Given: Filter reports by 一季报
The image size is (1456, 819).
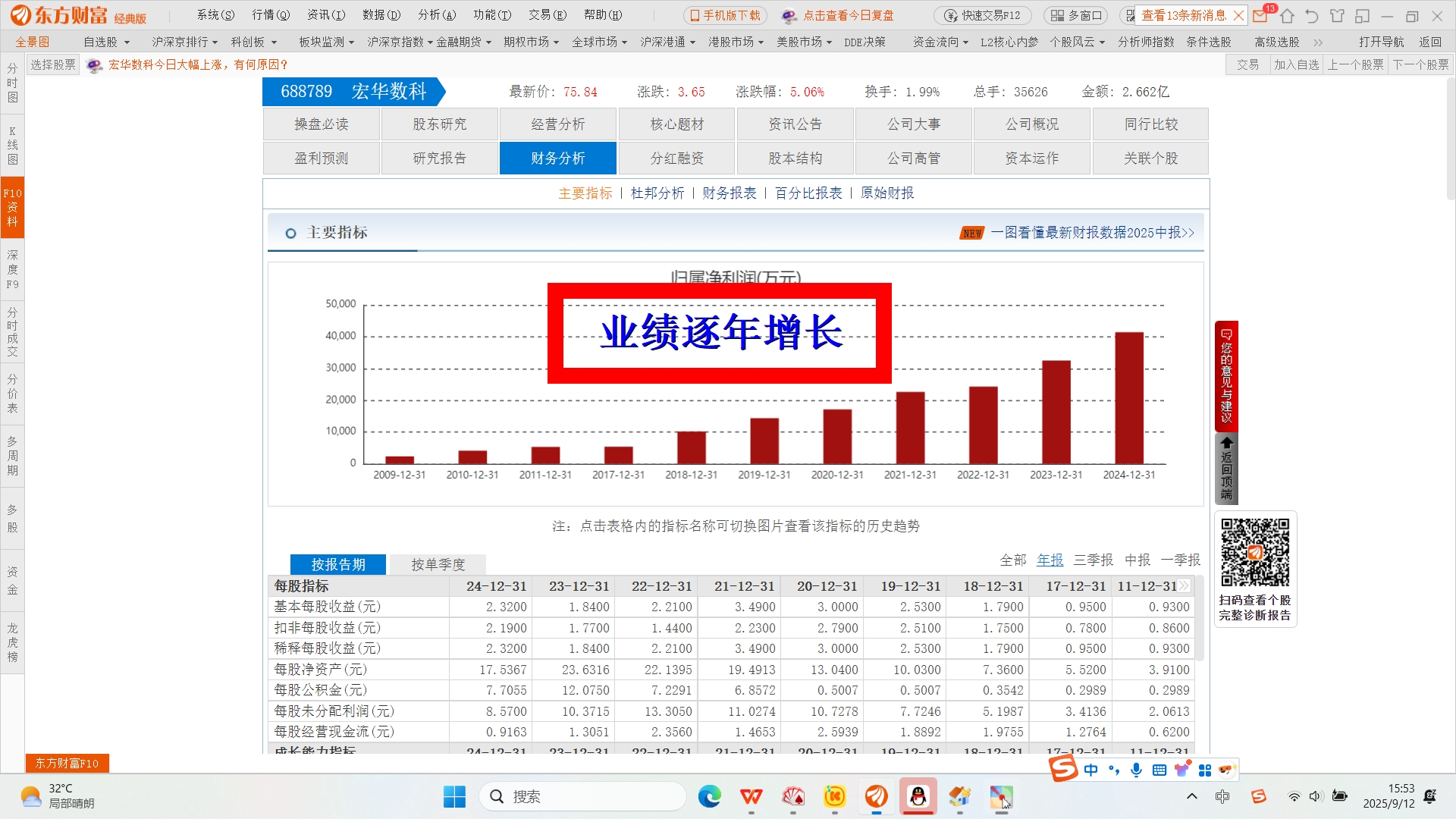Looking at the screenshot, I should point(1181,560).
